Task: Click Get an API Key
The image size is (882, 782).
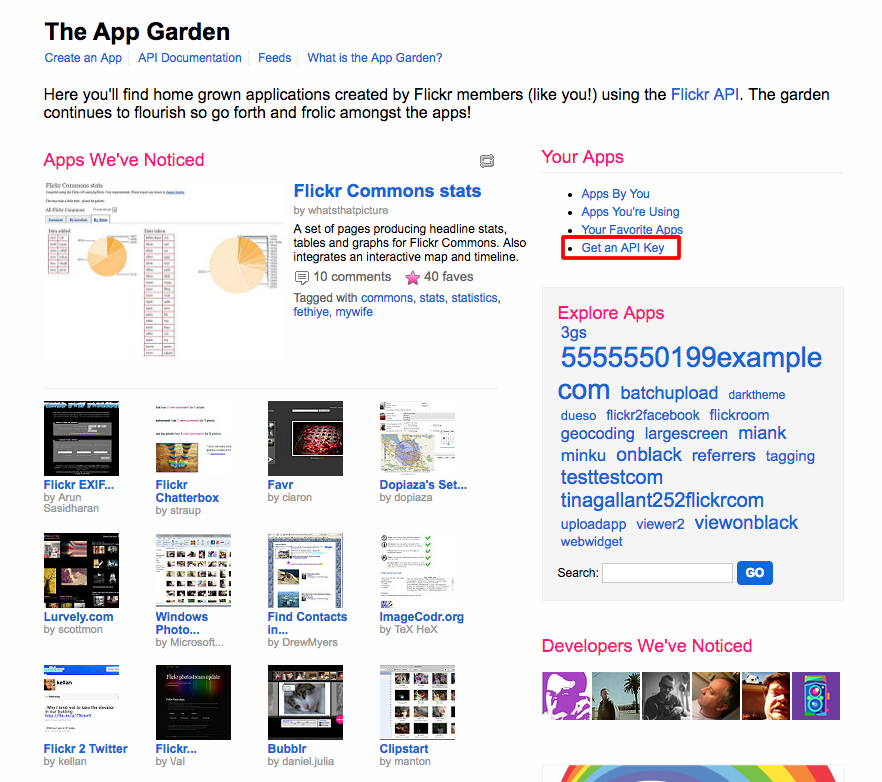Action: (623, 248)
